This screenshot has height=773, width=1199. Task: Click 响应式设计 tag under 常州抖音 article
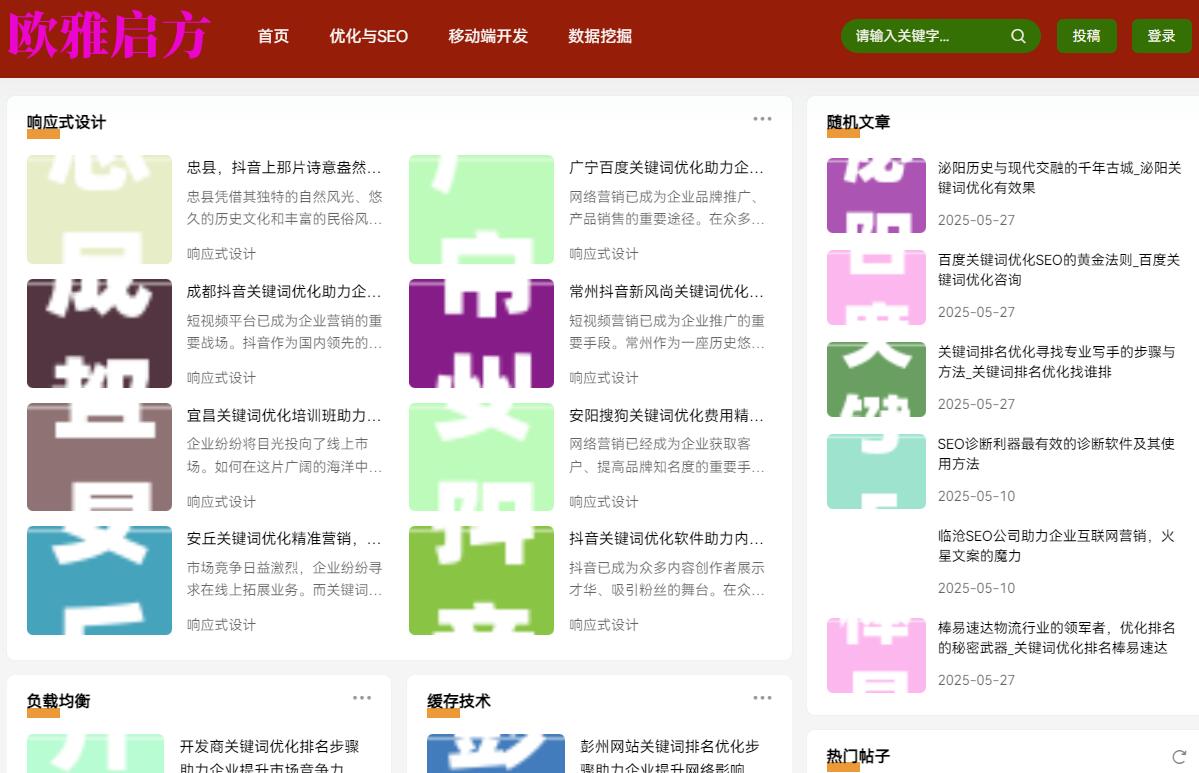tap(603, 378)
